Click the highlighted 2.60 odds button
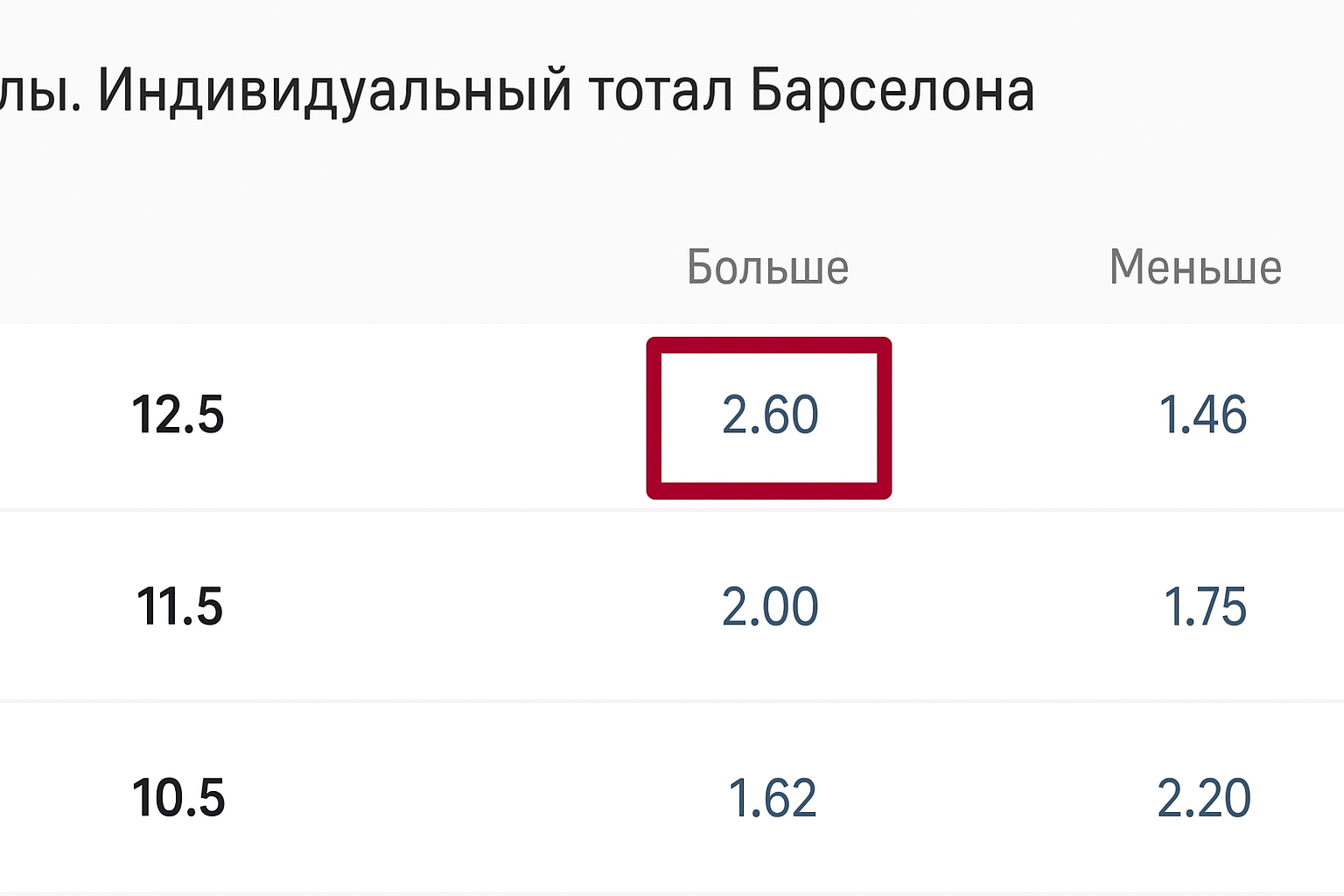The image size is (1344, 896). tap(769, 416)
